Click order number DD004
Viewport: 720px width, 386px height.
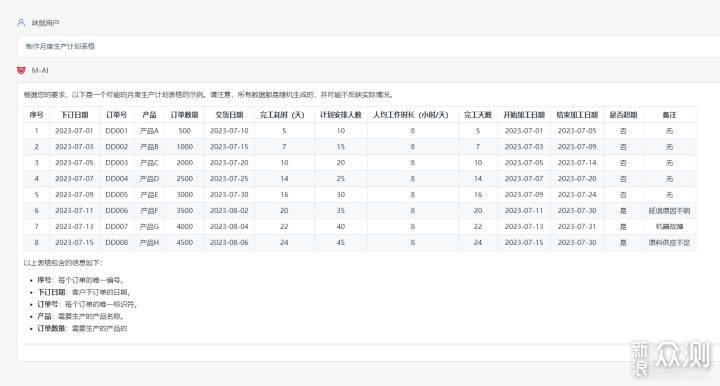[x=117, y=179]
